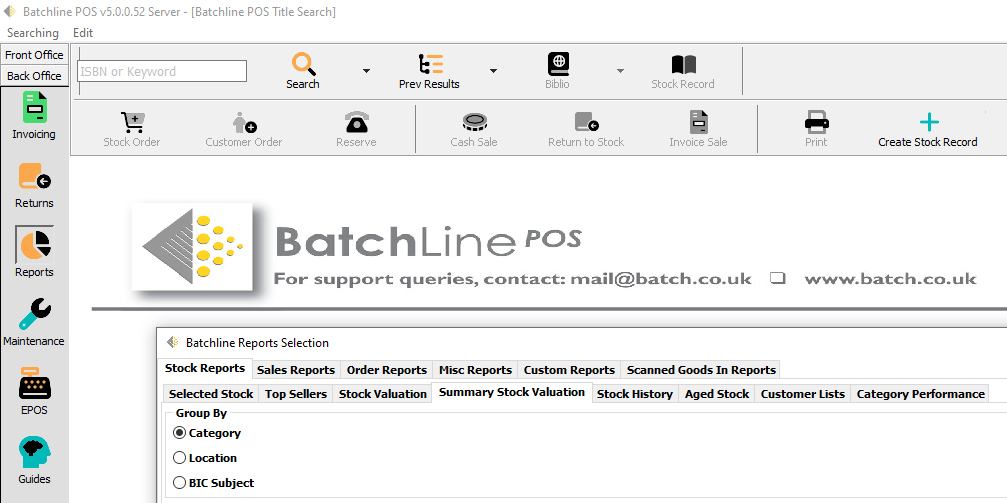Image resolution: width=1007 pixels, height=503 pixels.
Task: Click the Stock Order cart icon
Action: point(132,122)
